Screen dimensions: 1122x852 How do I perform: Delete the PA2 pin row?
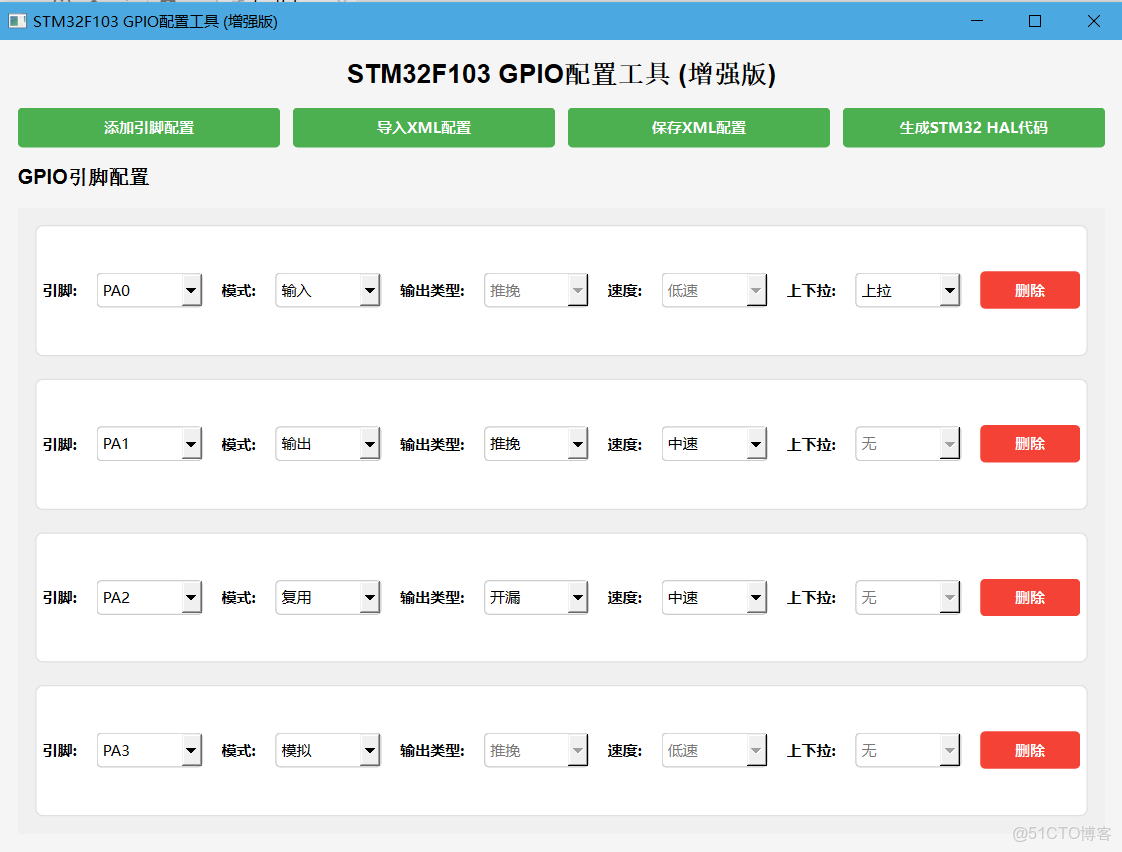1030,597
